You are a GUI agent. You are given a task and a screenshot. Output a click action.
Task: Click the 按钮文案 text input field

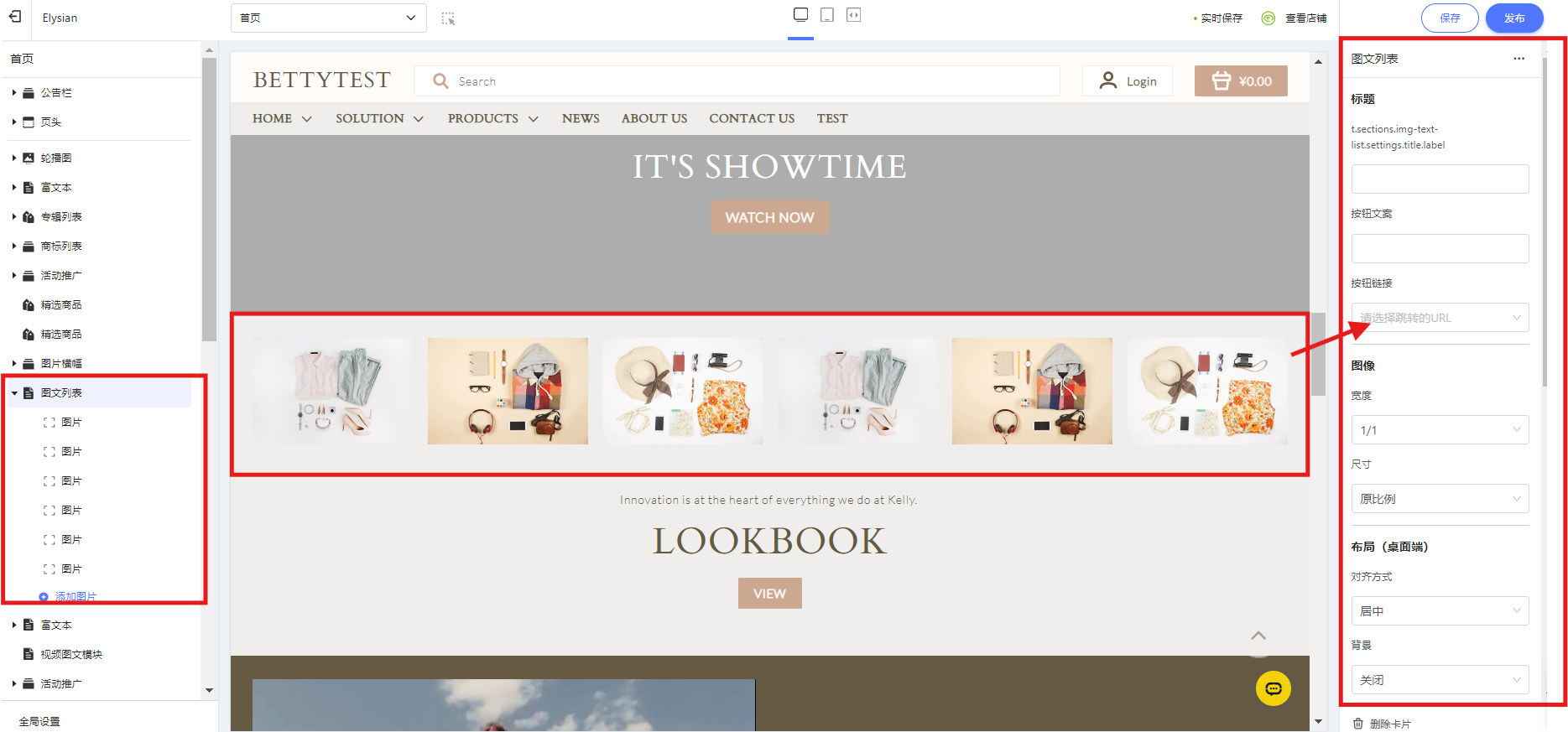(x=1440, y=249)
